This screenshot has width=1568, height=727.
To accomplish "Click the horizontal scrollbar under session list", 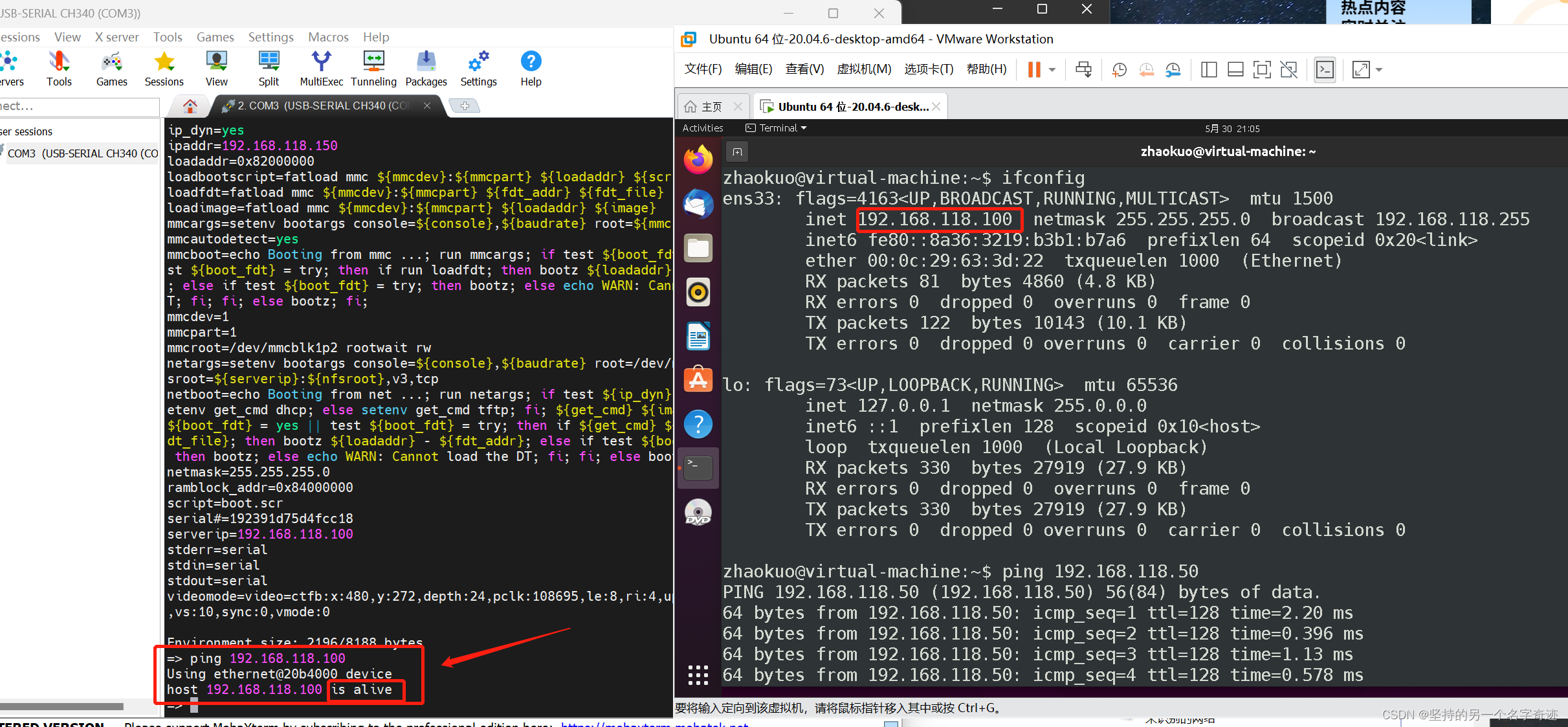I will pos(61,706).
